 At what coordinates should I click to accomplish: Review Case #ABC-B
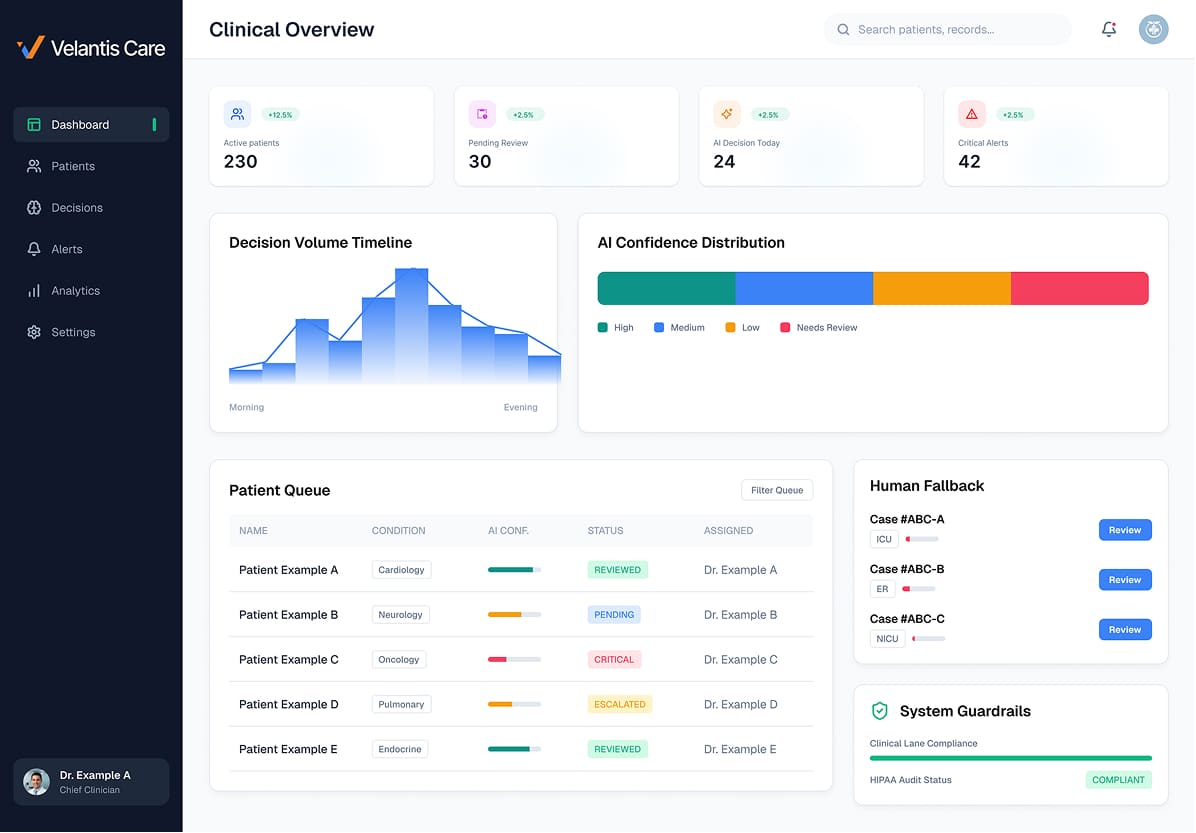tap(1124, 580)
